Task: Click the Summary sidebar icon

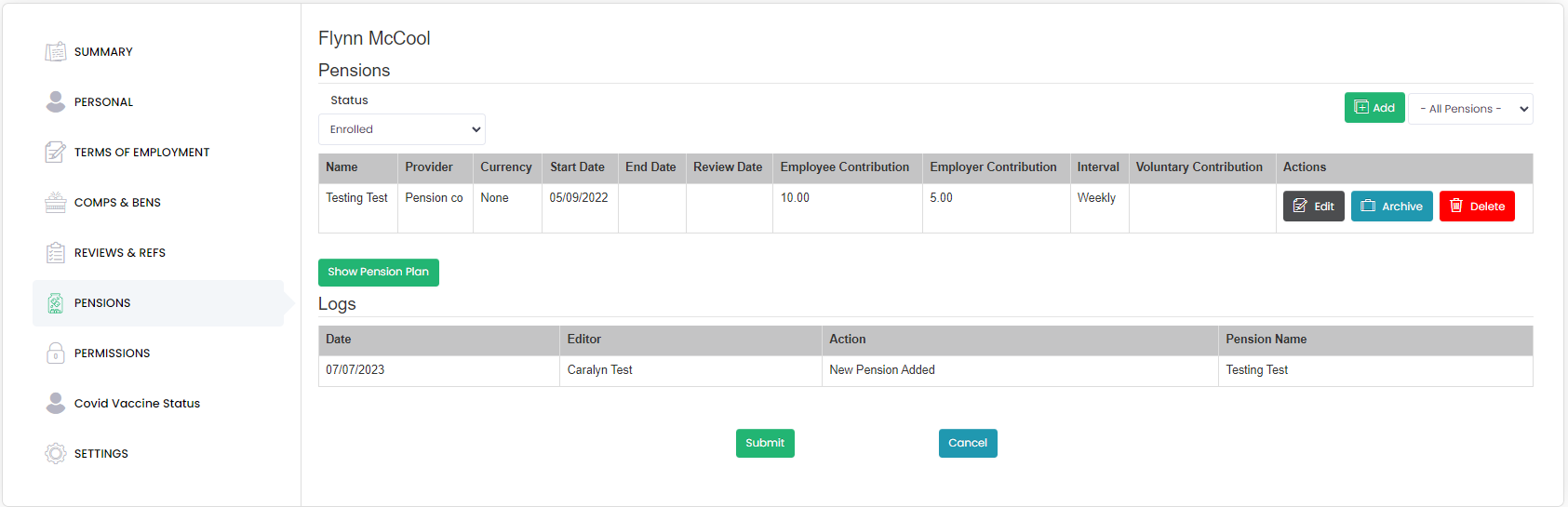Action: click(x=56, y=51)
